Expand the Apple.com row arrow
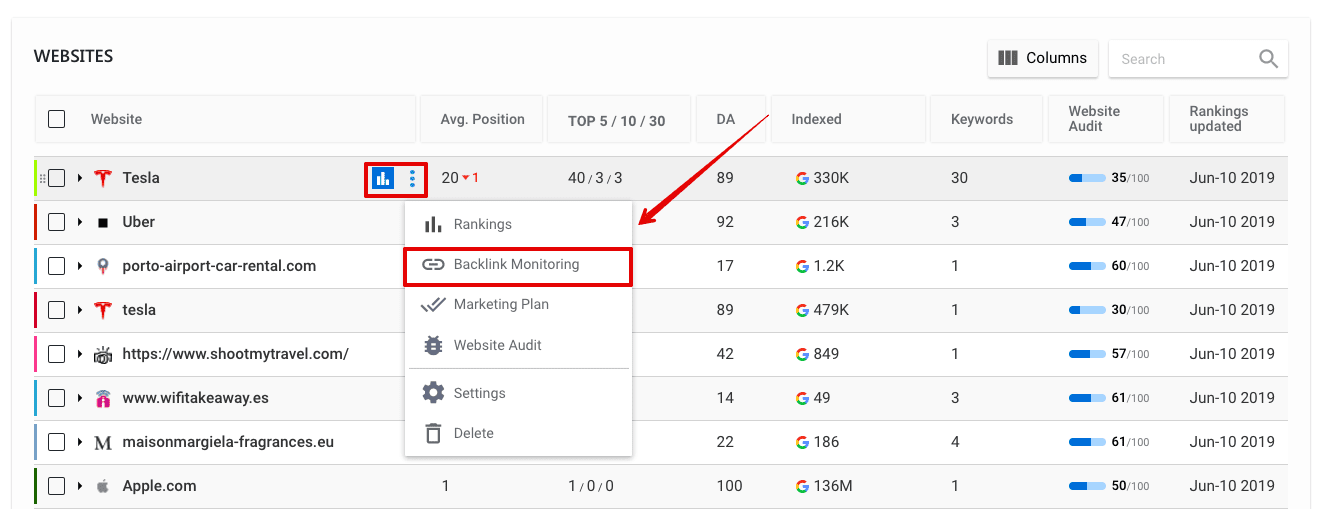1323x509 pixels. 80,486
